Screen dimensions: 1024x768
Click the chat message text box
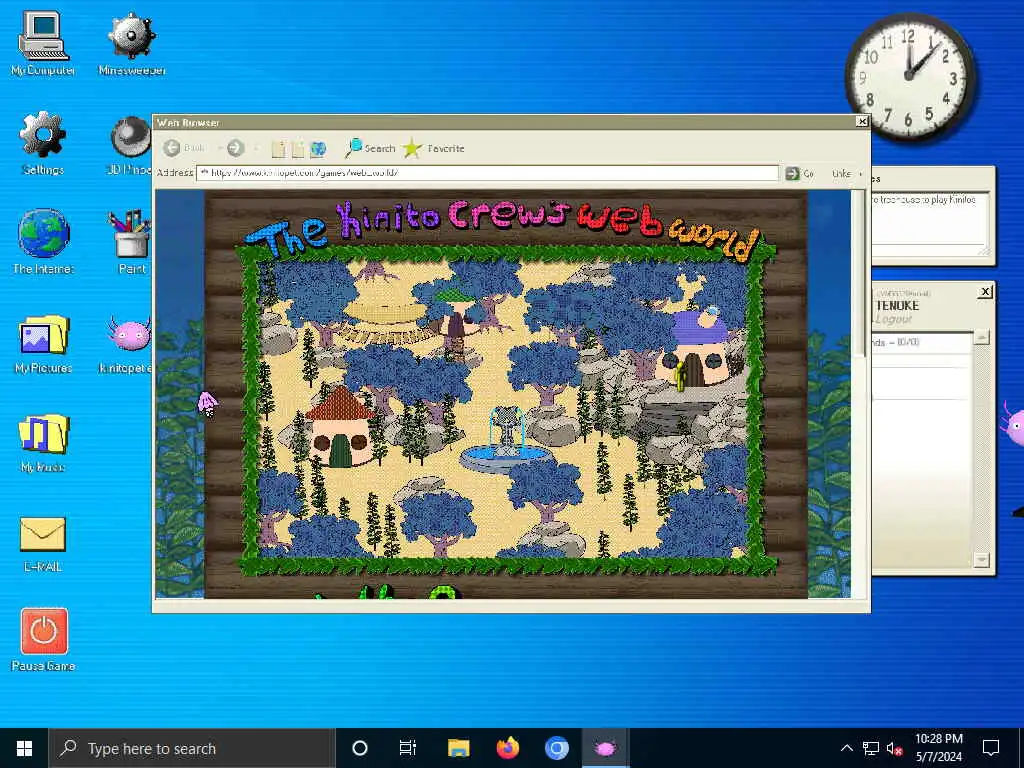[931, 219]
